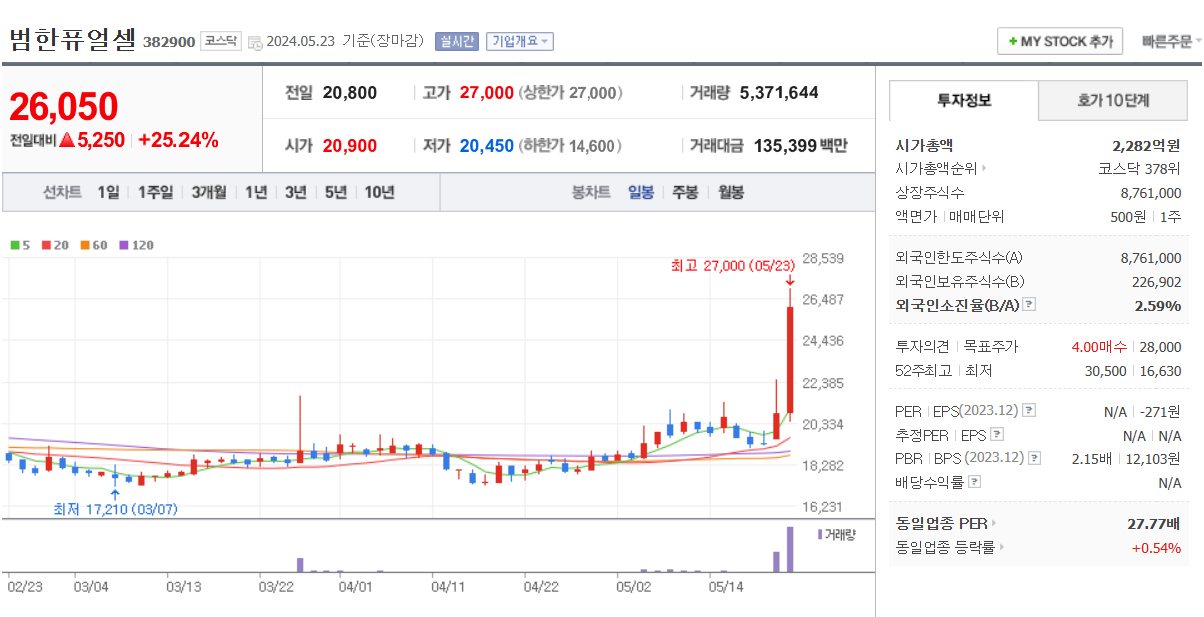Click the 저가 value 20,450

point(487,146)
